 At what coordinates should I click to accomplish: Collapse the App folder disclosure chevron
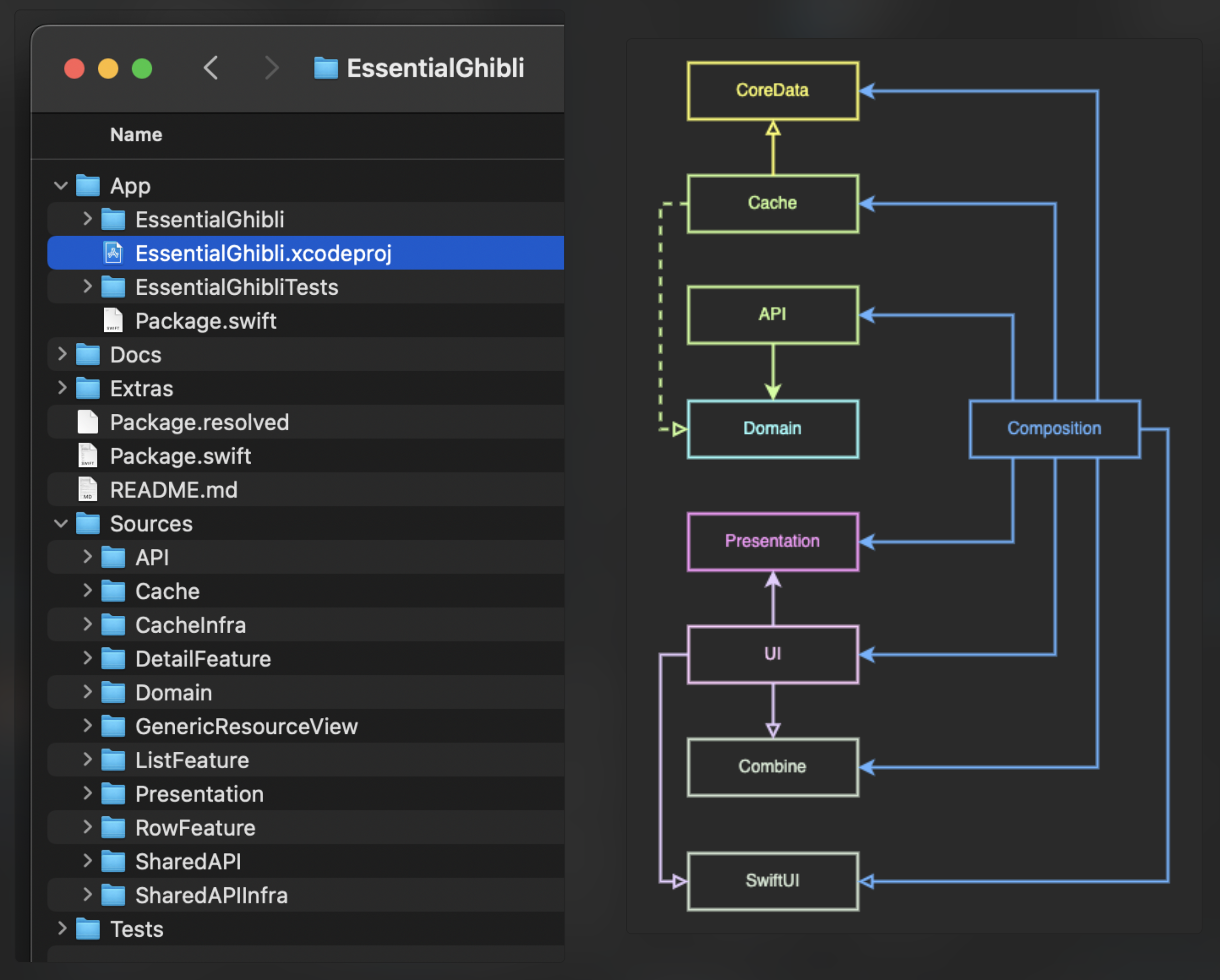tap(61, 186)
